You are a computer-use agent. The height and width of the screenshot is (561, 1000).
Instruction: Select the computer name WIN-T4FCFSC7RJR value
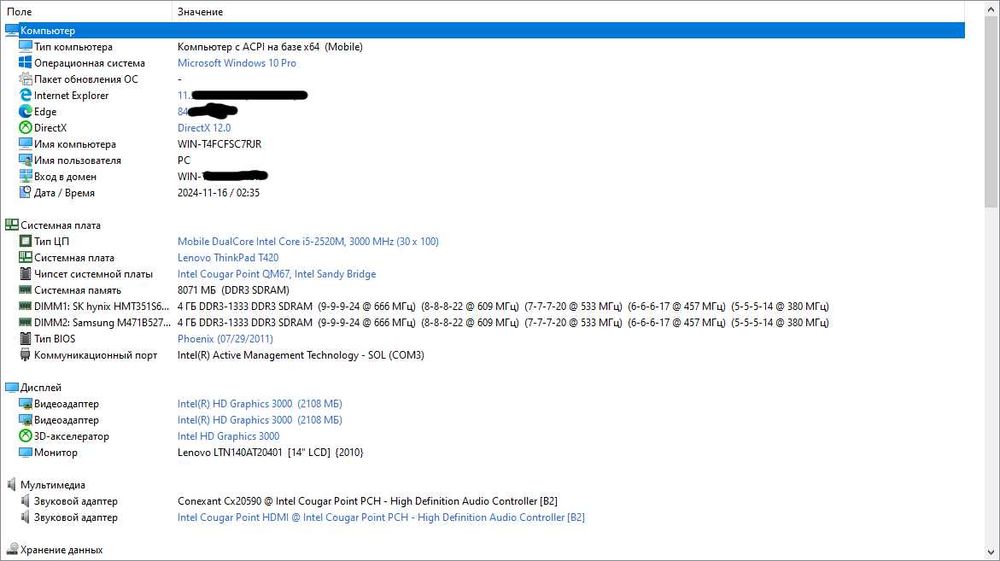(x=219, y=144)
